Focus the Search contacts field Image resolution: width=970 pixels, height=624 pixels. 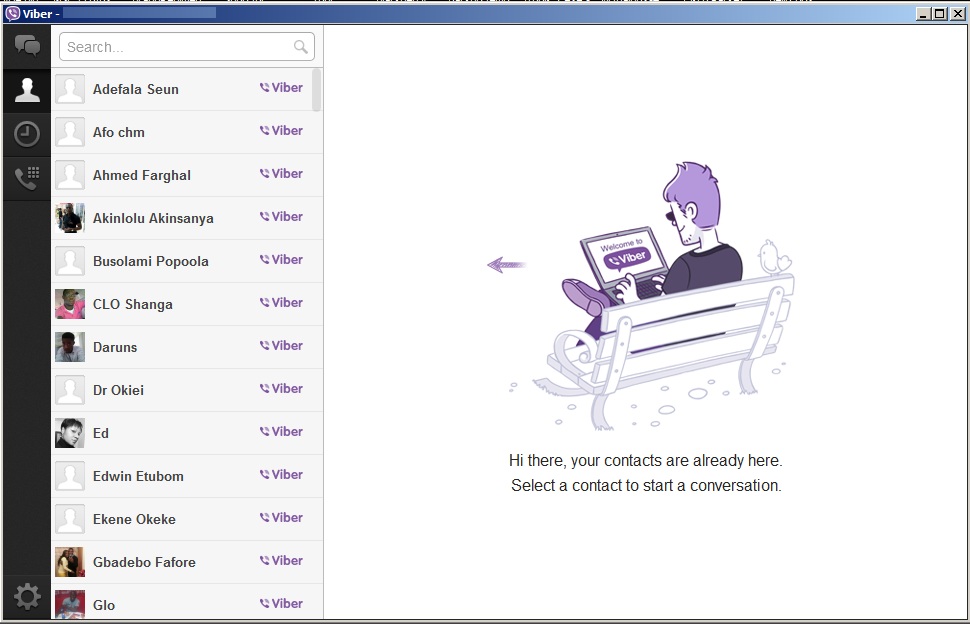click(x=187, y=47)
